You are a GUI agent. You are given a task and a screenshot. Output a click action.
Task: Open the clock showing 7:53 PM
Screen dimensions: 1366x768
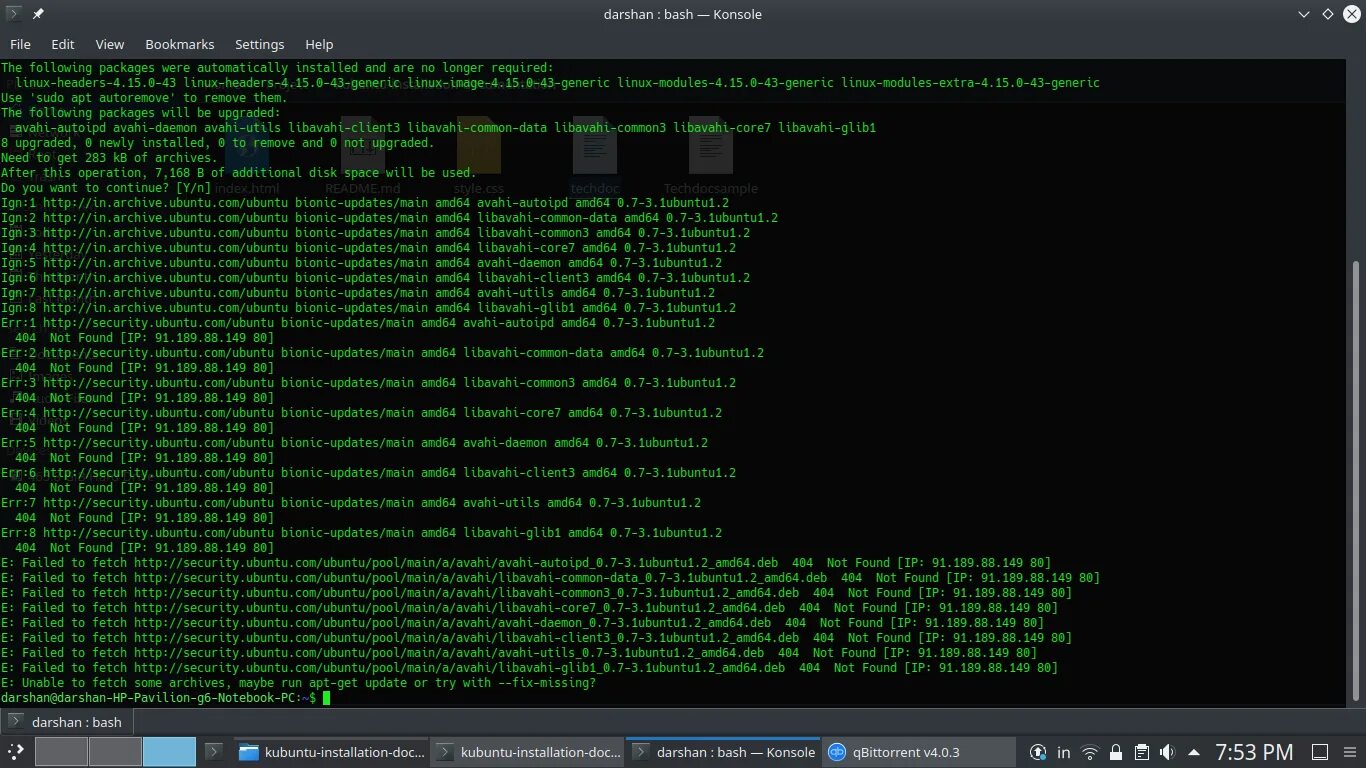coord(1254,752)
